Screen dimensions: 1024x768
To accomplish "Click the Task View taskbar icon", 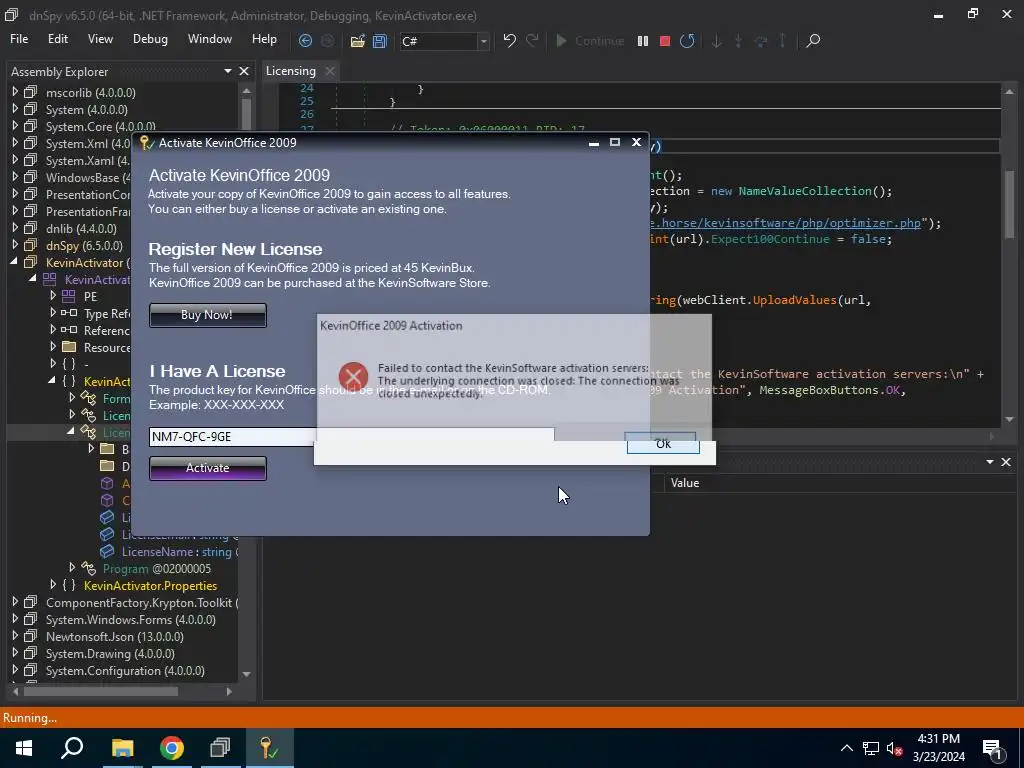I will [221, 748].
